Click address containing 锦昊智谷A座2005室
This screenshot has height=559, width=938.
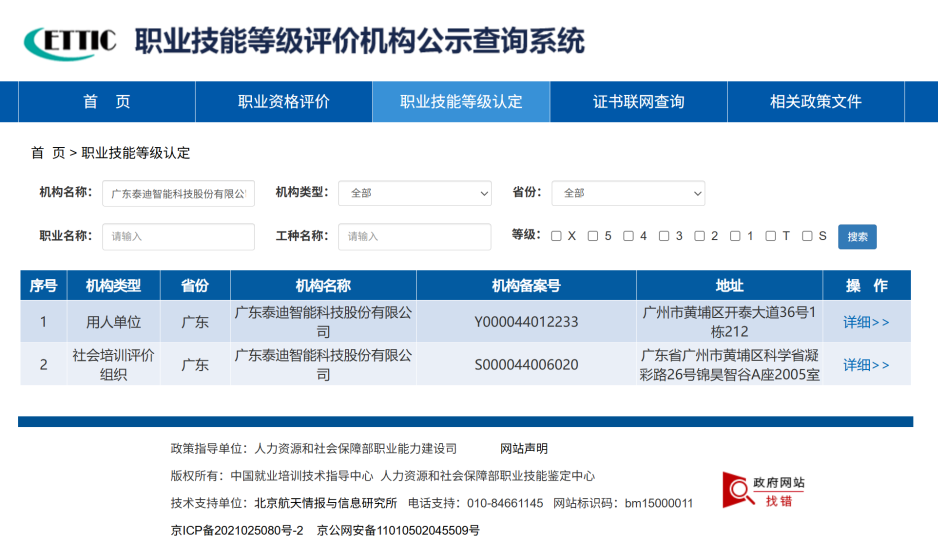(x=730, y=364)
